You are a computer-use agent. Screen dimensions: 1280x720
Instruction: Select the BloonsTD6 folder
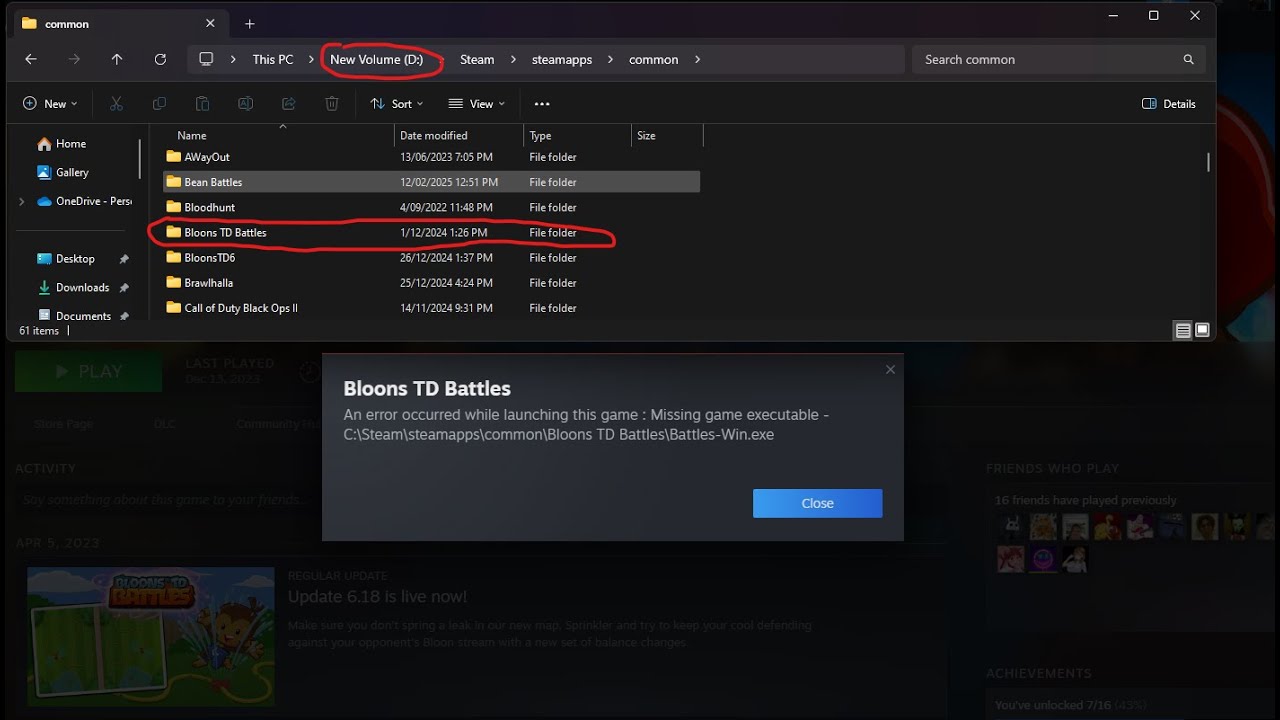(431, 258)
